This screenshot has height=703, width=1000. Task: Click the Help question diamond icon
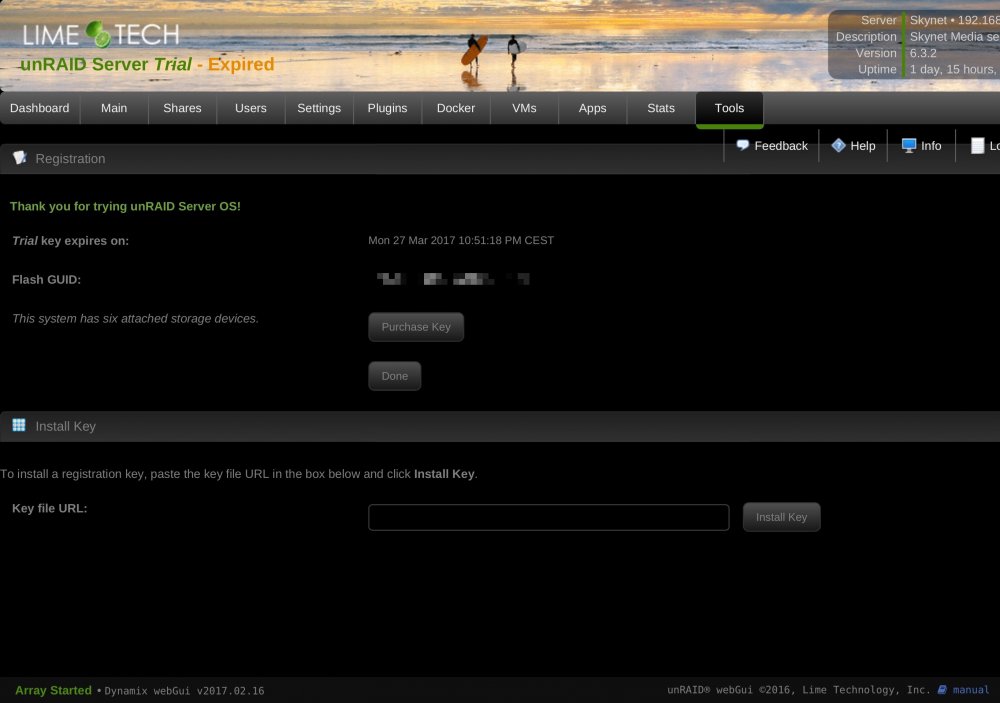(x=838, y=145)
